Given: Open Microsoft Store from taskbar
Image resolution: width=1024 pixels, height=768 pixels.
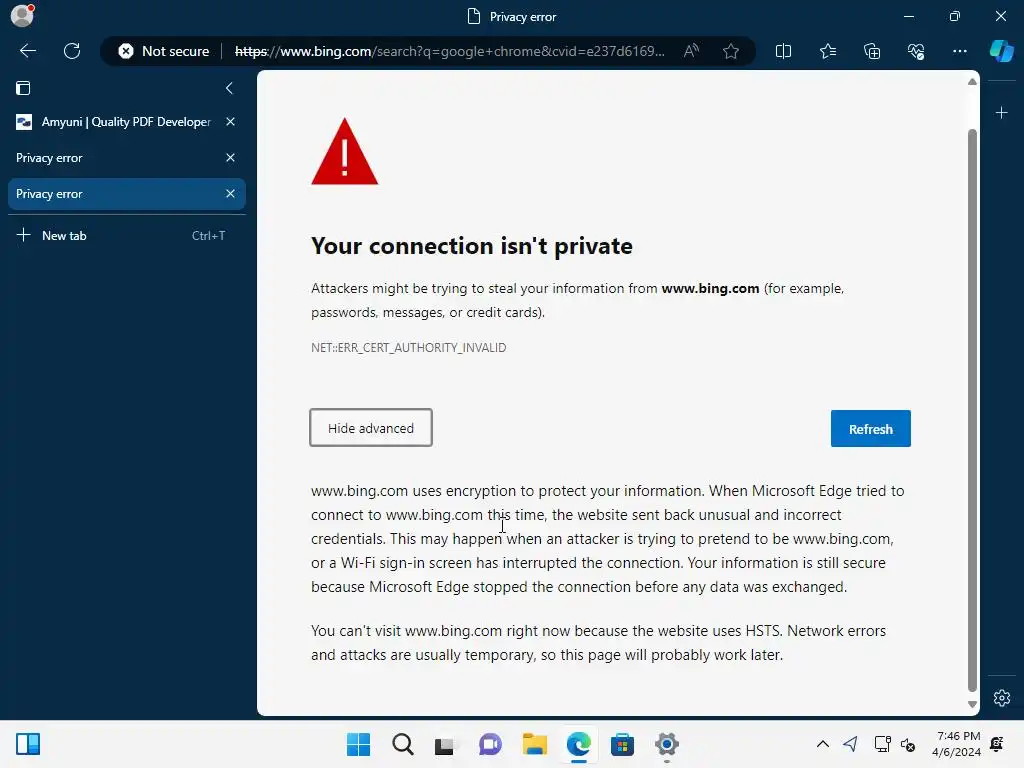Looking at the screenshot, I should [622, 744].
